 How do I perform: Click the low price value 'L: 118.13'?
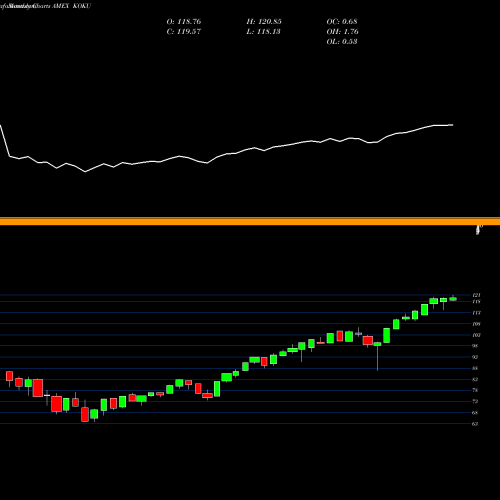click(263, 32)
